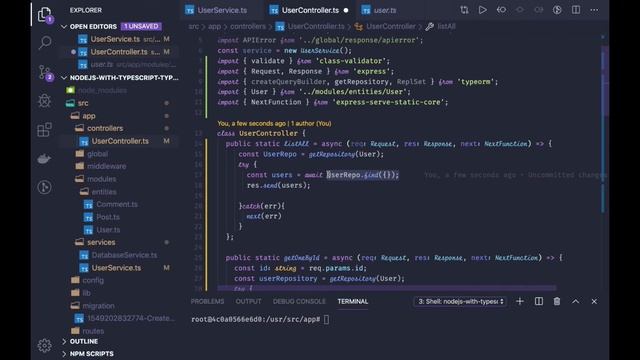Viewport: 640px width, 360px height.
Task: Expand the routes folder
Action: pyautogui.click(x=93, y=331)
